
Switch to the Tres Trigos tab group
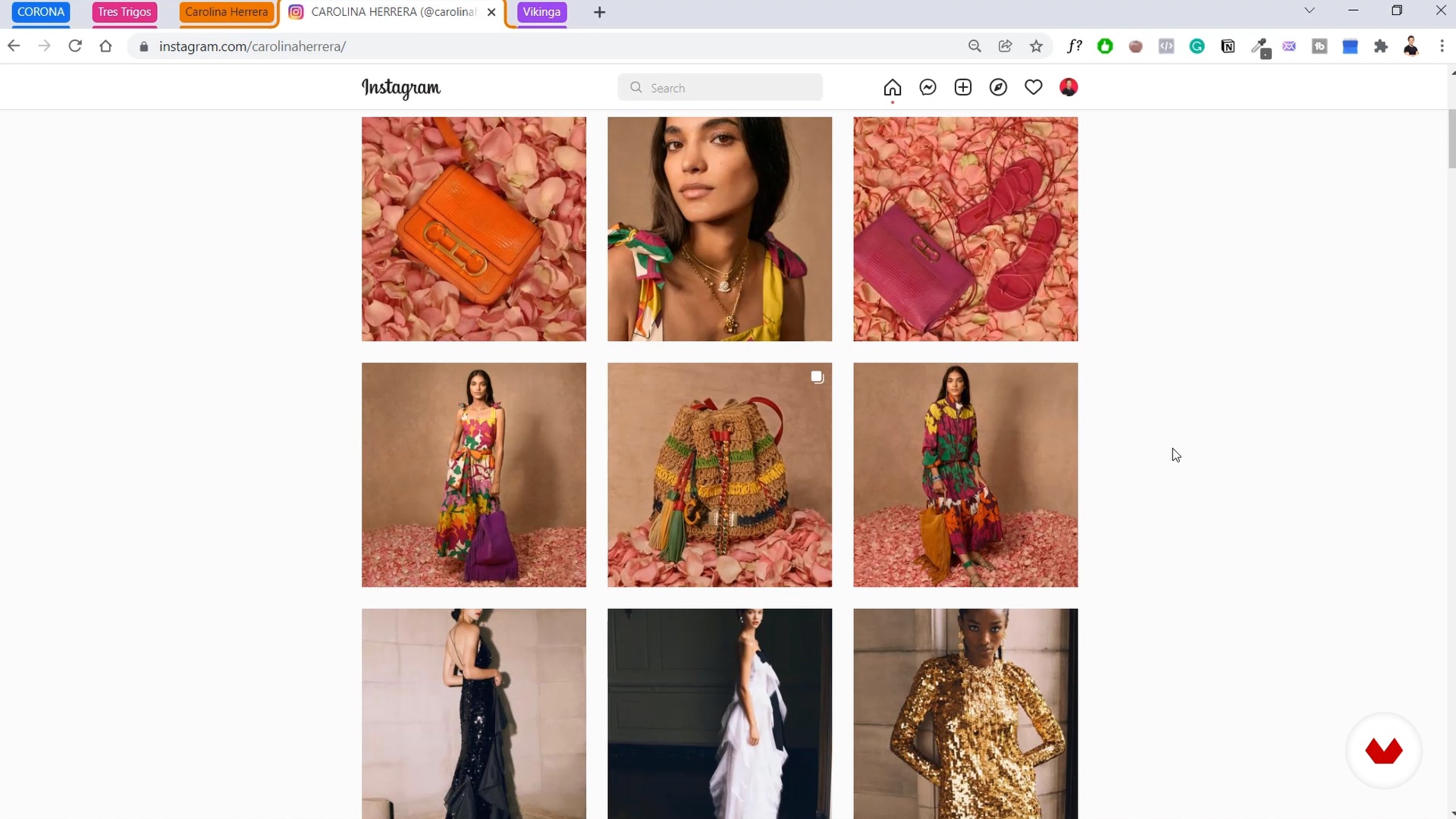[124, 12]
